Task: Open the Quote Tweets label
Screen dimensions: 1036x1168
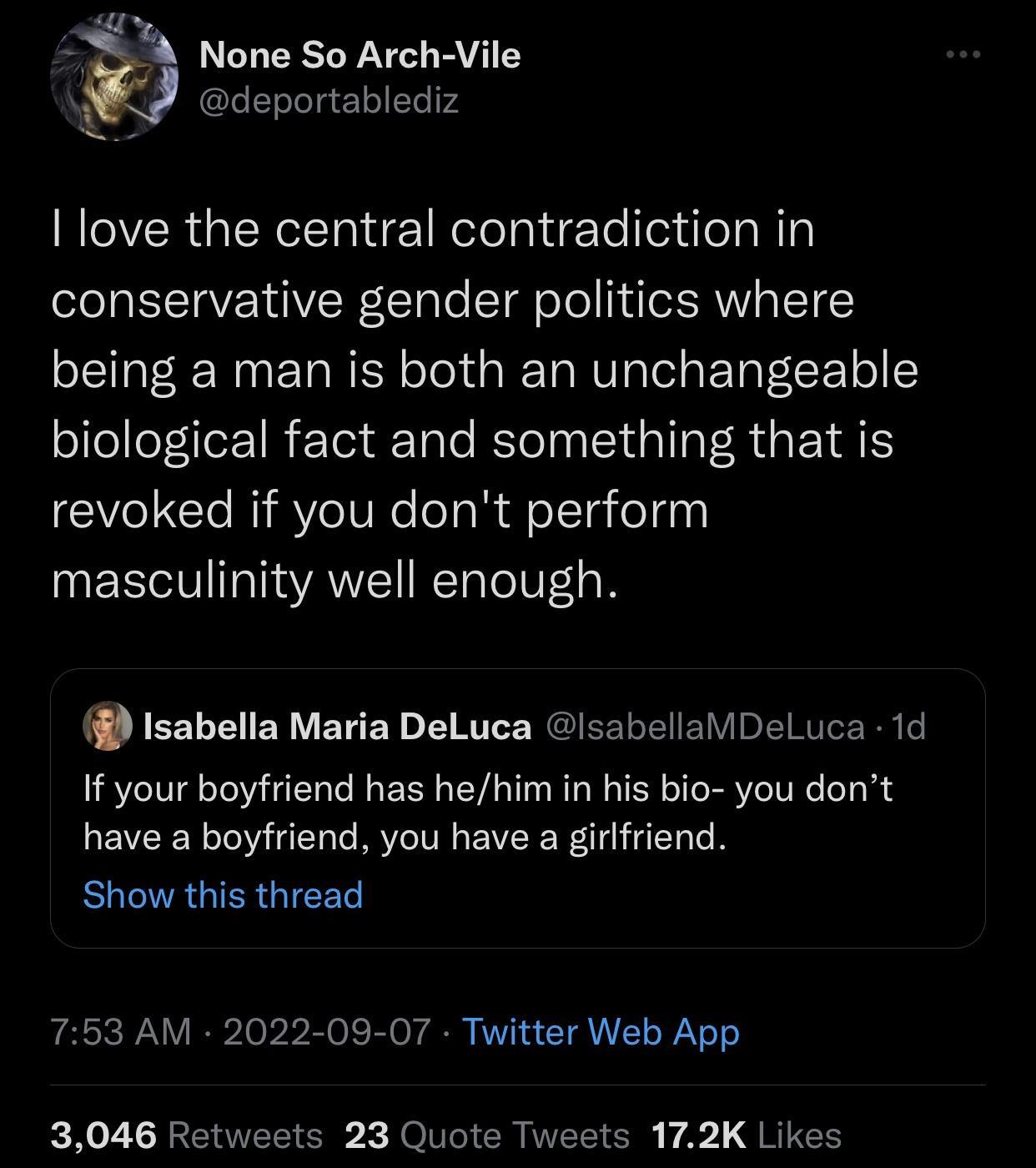Action: pos(515,1135)
